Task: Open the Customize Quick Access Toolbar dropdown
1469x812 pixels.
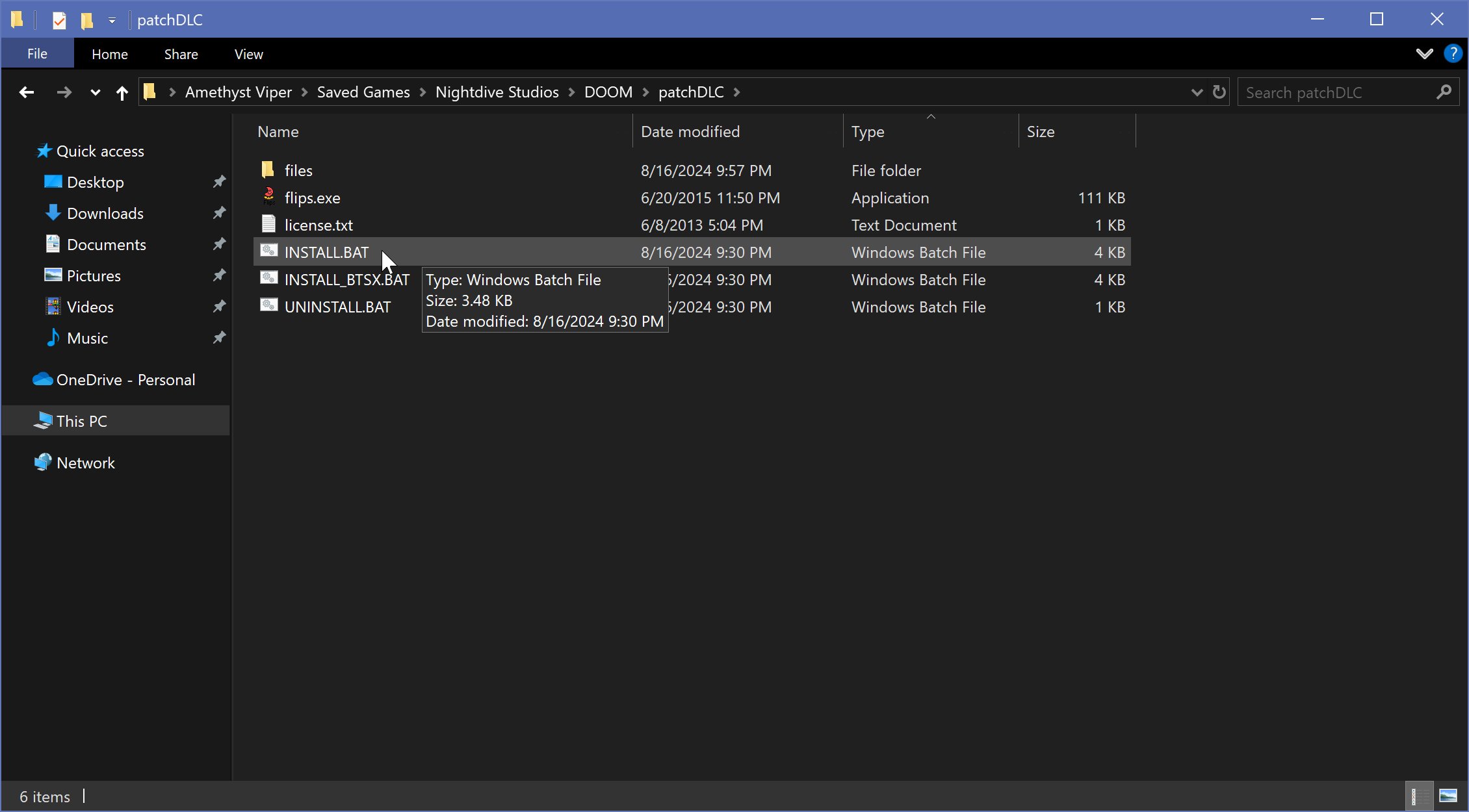Action: coord(112,21)
